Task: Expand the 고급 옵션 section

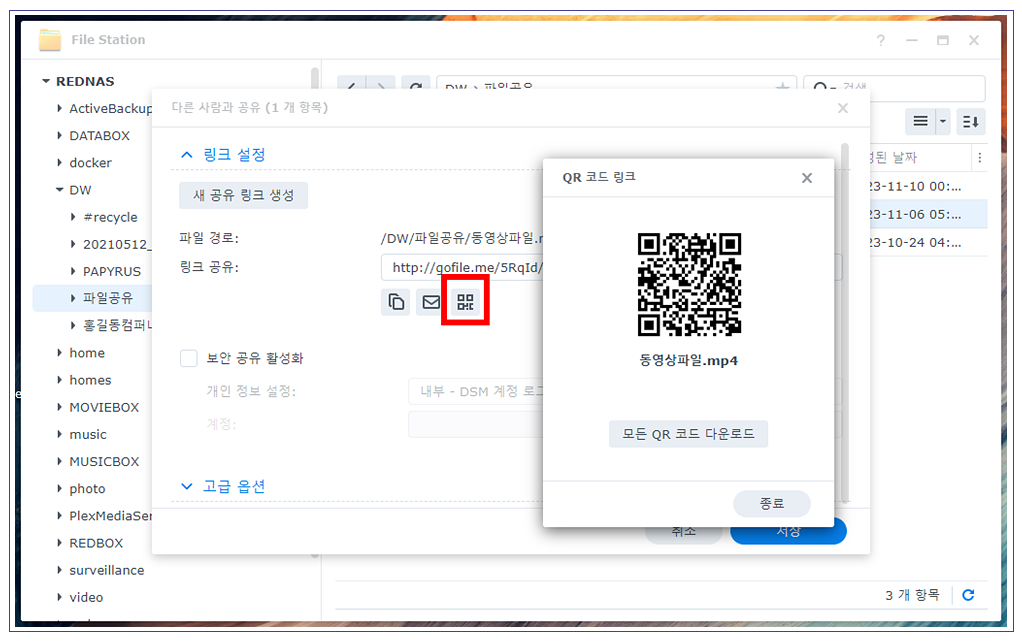Action: click(222, 486)
